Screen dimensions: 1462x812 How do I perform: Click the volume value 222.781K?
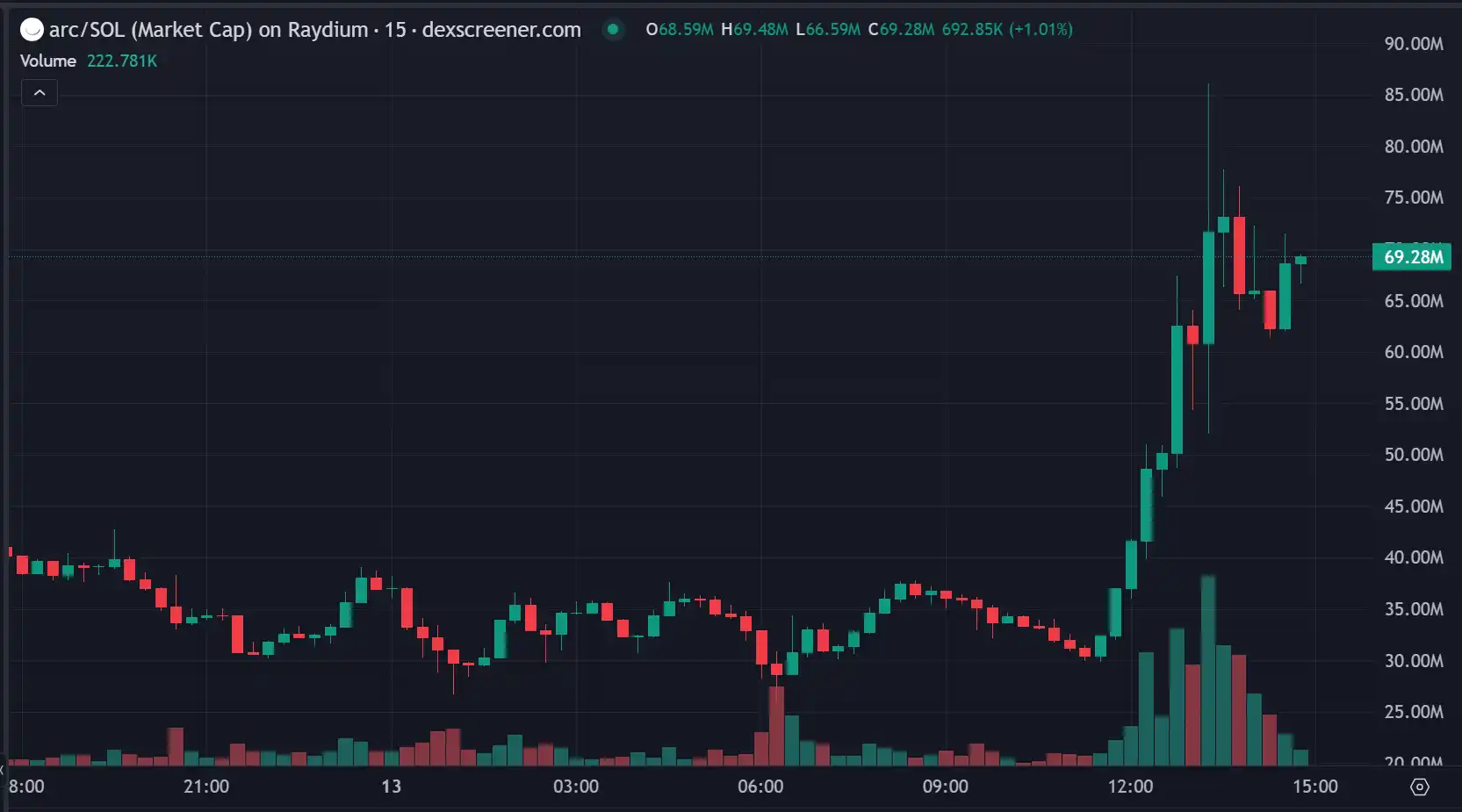(x=122, y=61)
